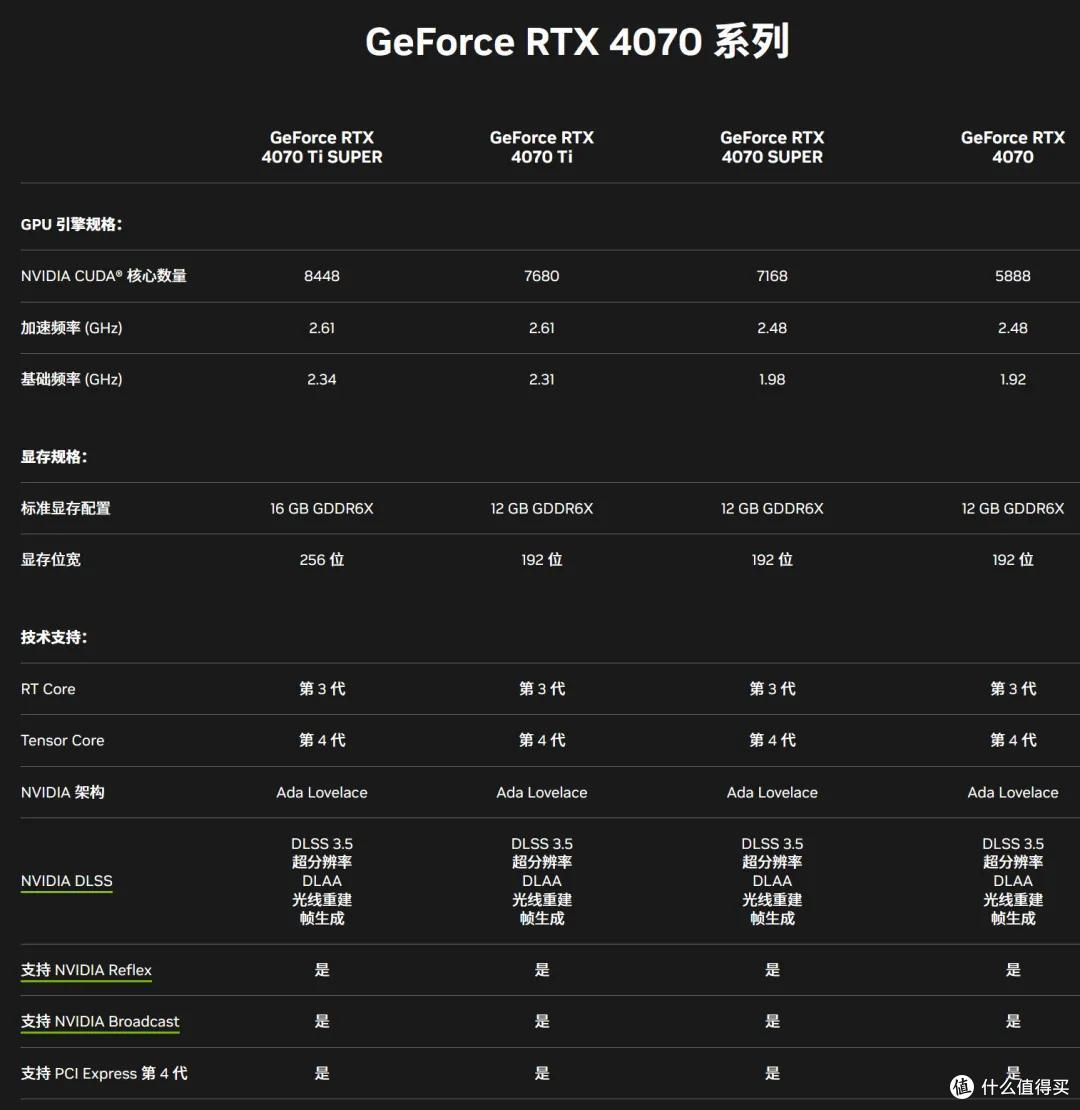The image size is (1080, 1110).
Task: Click the 256 位 memory bus value
Action: click(322, 559)
